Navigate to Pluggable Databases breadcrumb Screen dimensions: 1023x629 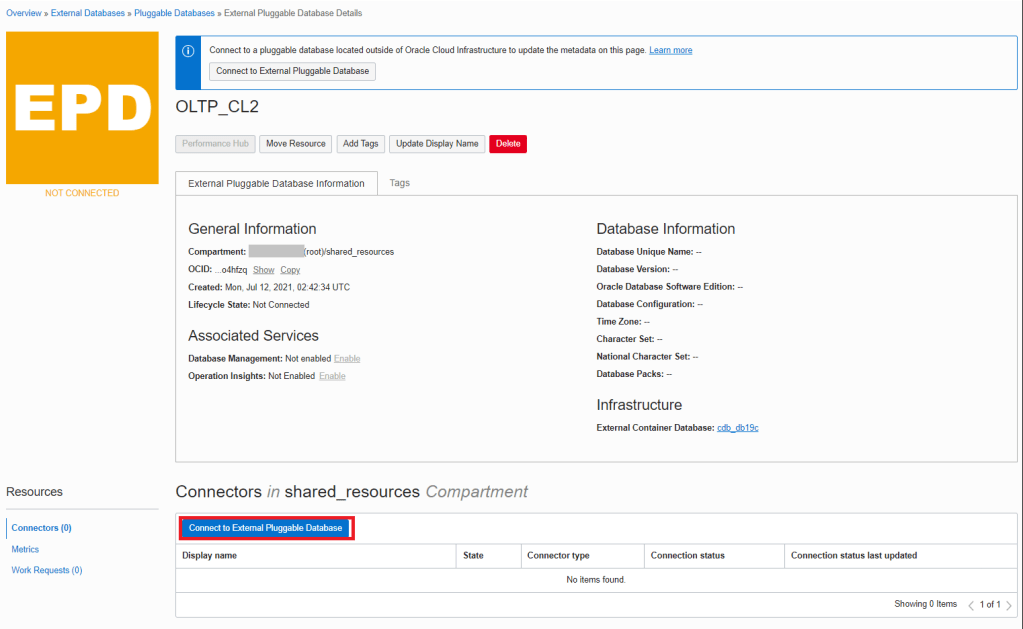point(174,13)
